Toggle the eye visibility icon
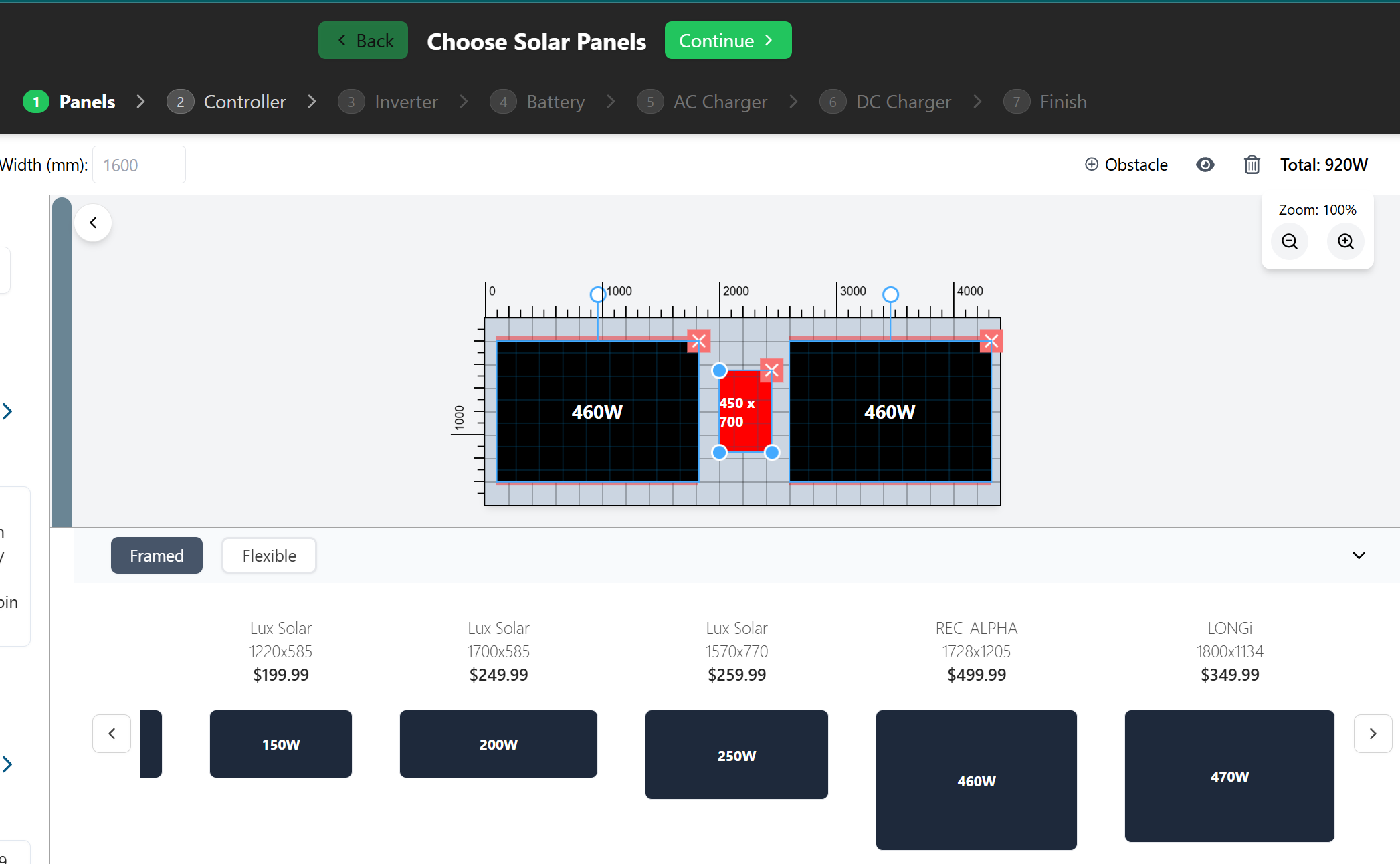 pos(1205,165)
